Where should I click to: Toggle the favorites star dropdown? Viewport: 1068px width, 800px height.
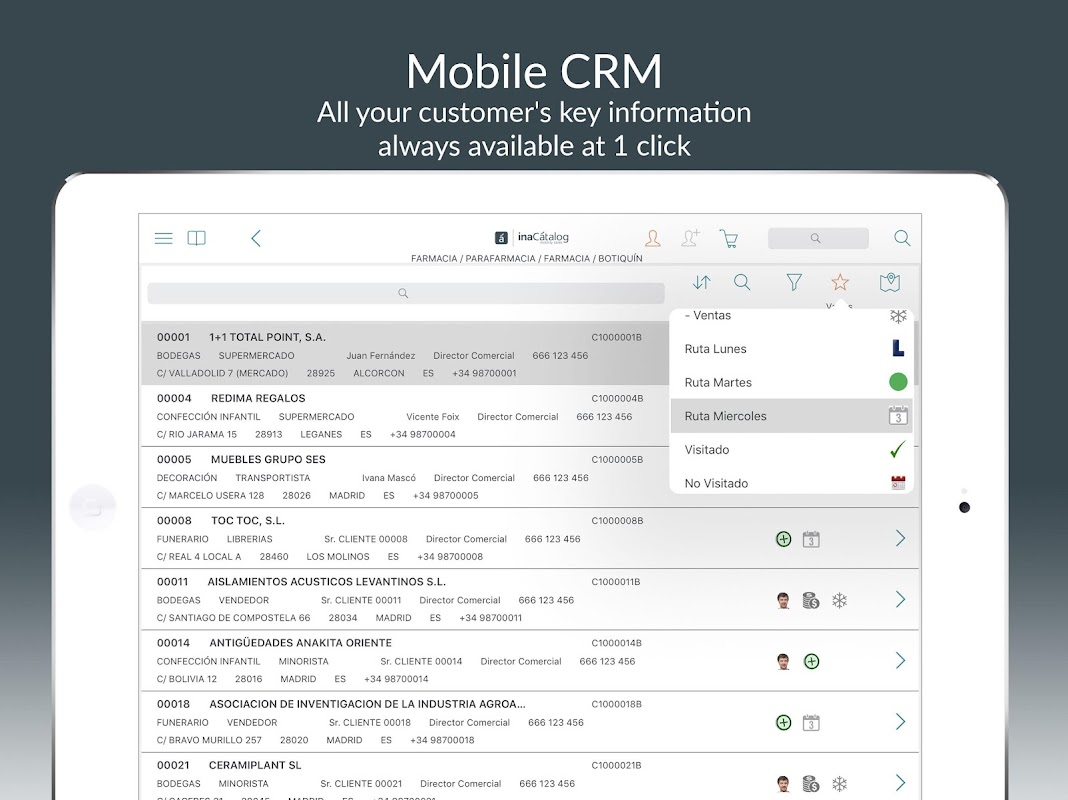(840, 282)
